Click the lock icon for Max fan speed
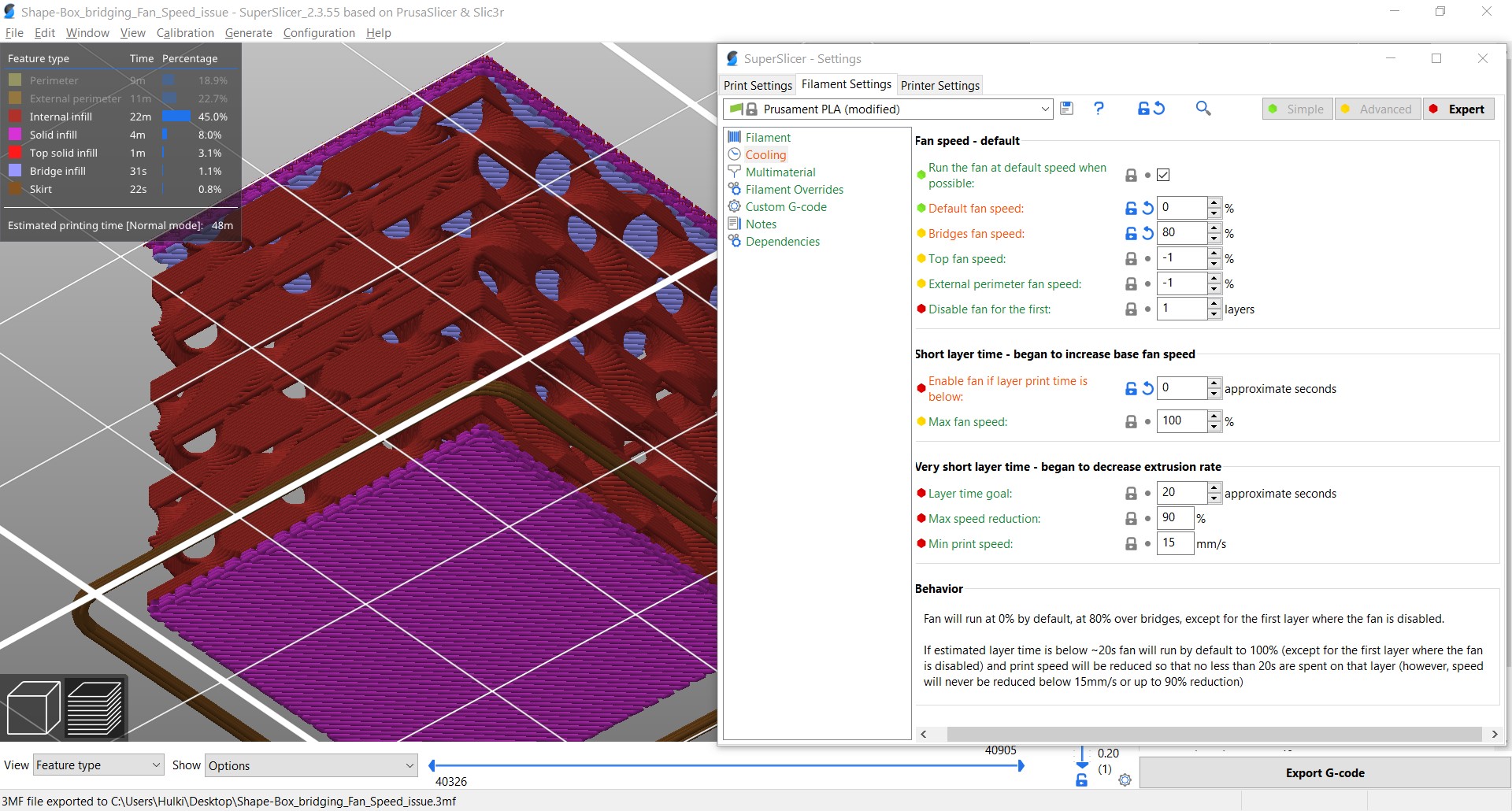The image size is (1512, 811). 1131,422
